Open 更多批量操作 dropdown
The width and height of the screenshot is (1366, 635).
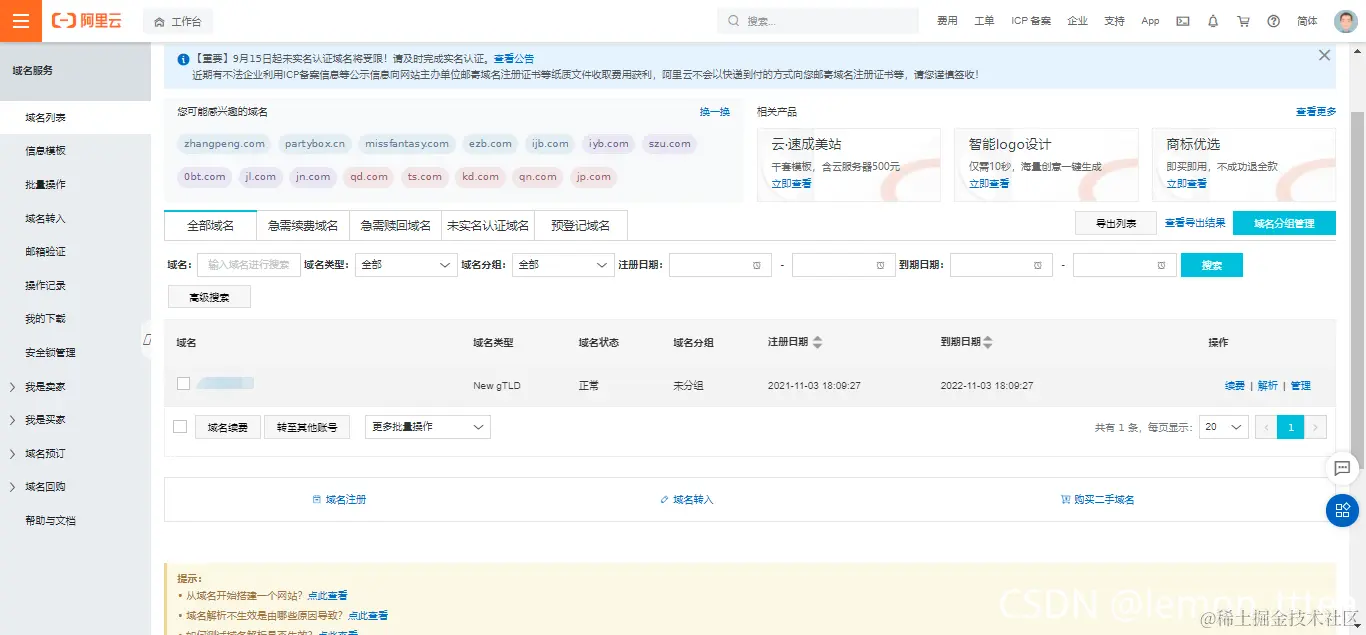click(x=428, y=427)
